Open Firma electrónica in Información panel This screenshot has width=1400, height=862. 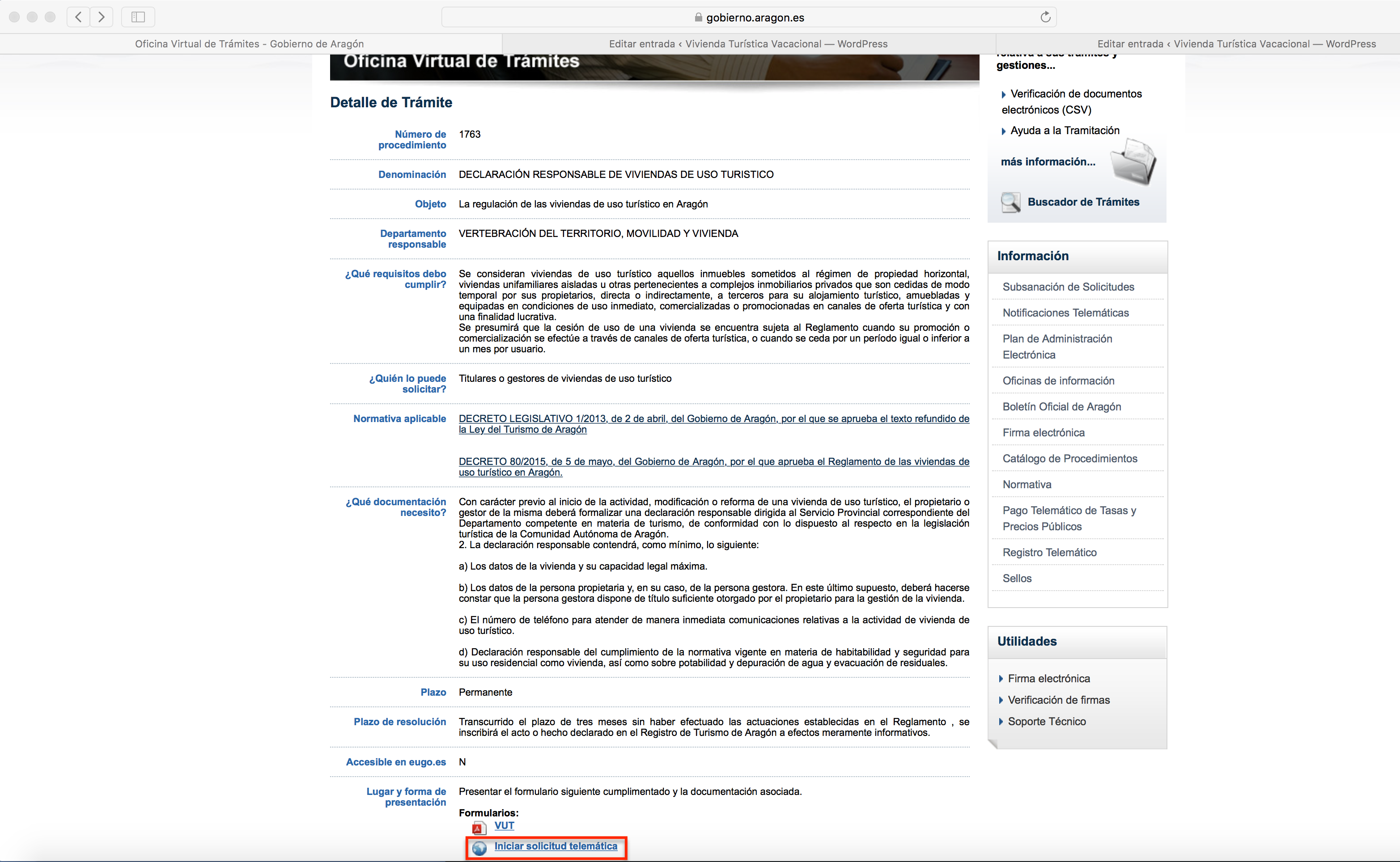1043,432
